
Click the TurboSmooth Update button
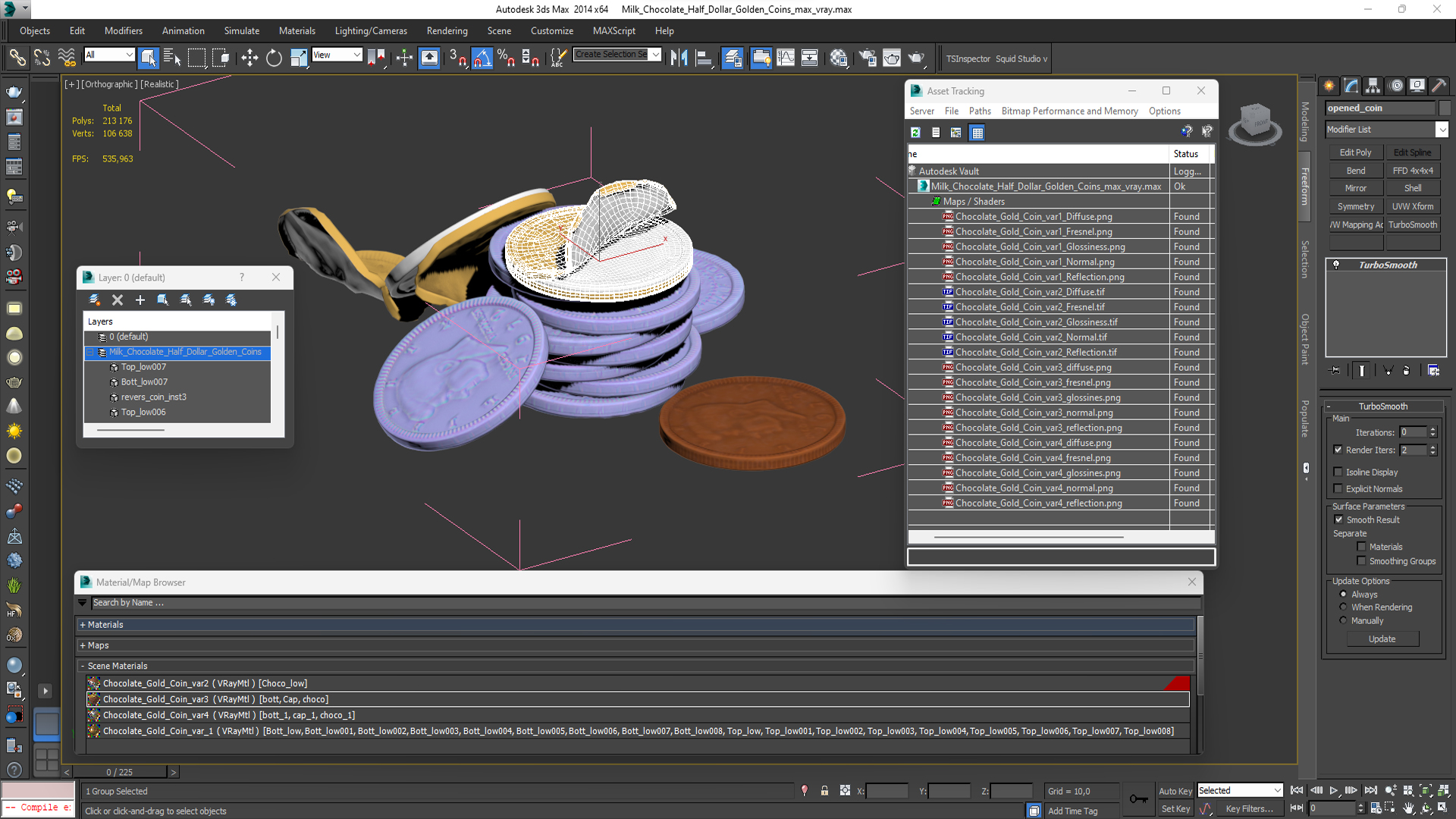click(1382, 639)
